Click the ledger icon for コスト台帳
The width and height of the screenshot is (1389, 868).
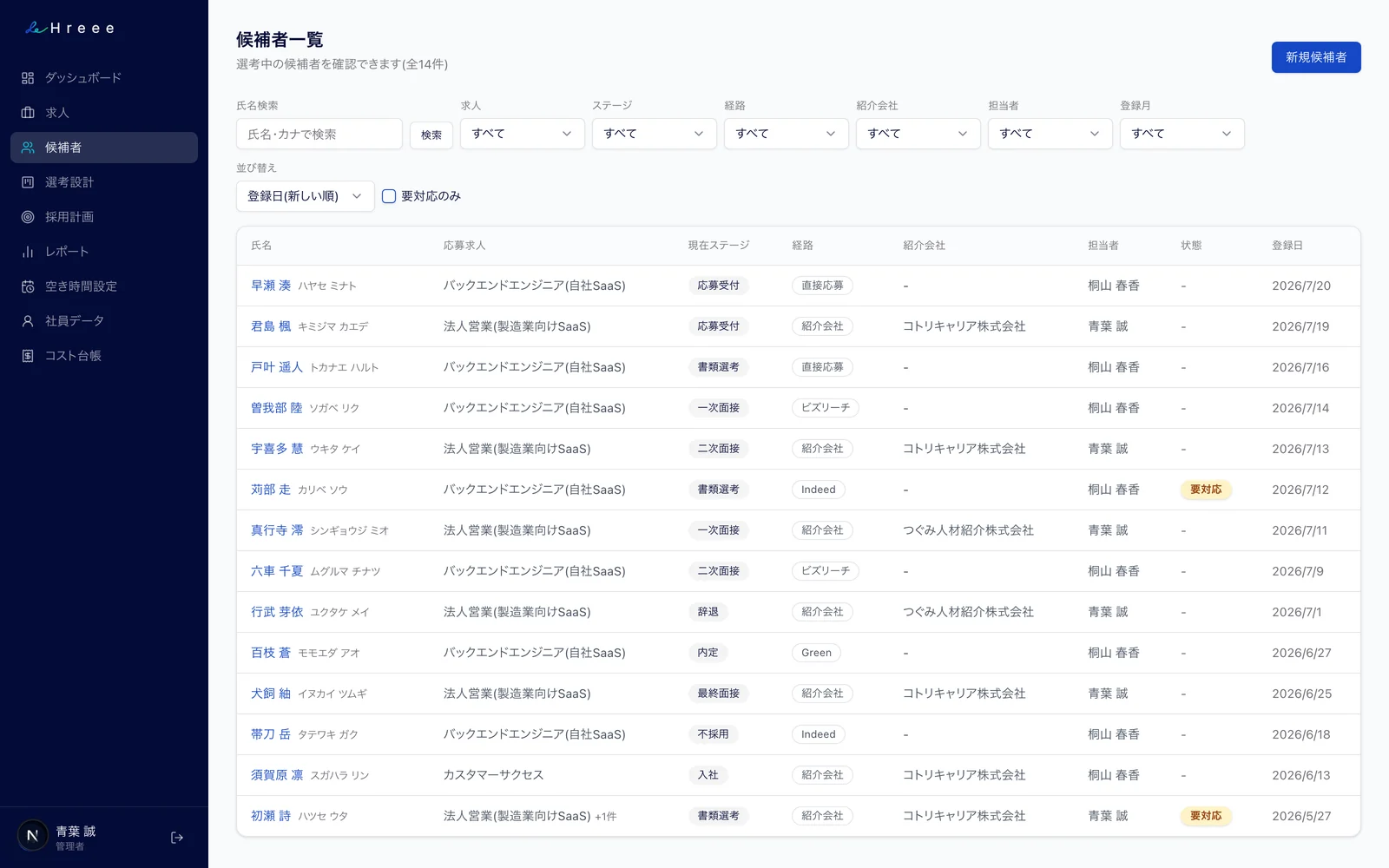(x=28, y=356)
